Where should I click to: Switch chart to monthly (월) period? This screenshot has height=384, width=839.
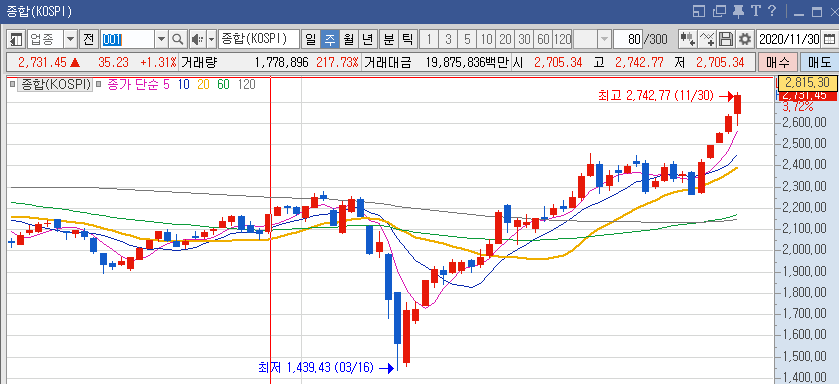coord(348,39)
